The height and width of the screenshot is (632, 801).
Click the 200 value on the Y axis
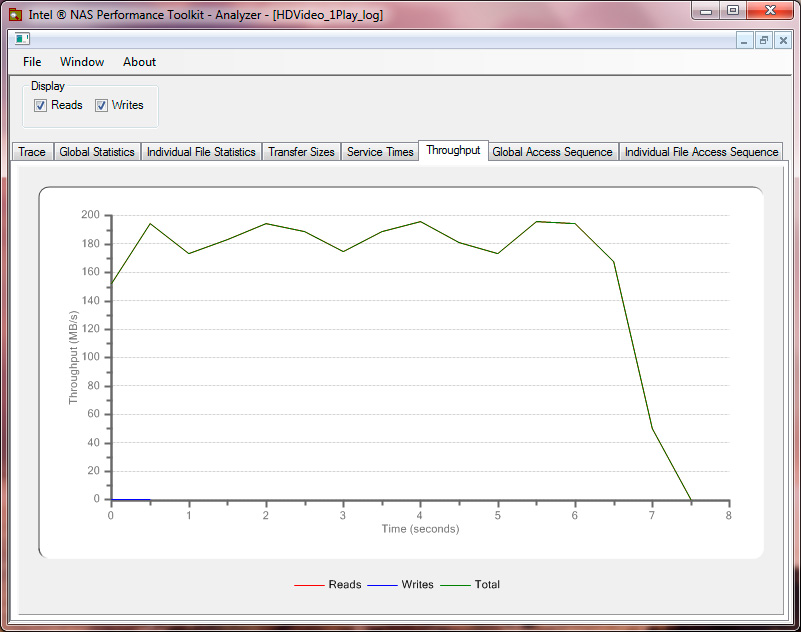pos(90,215)
